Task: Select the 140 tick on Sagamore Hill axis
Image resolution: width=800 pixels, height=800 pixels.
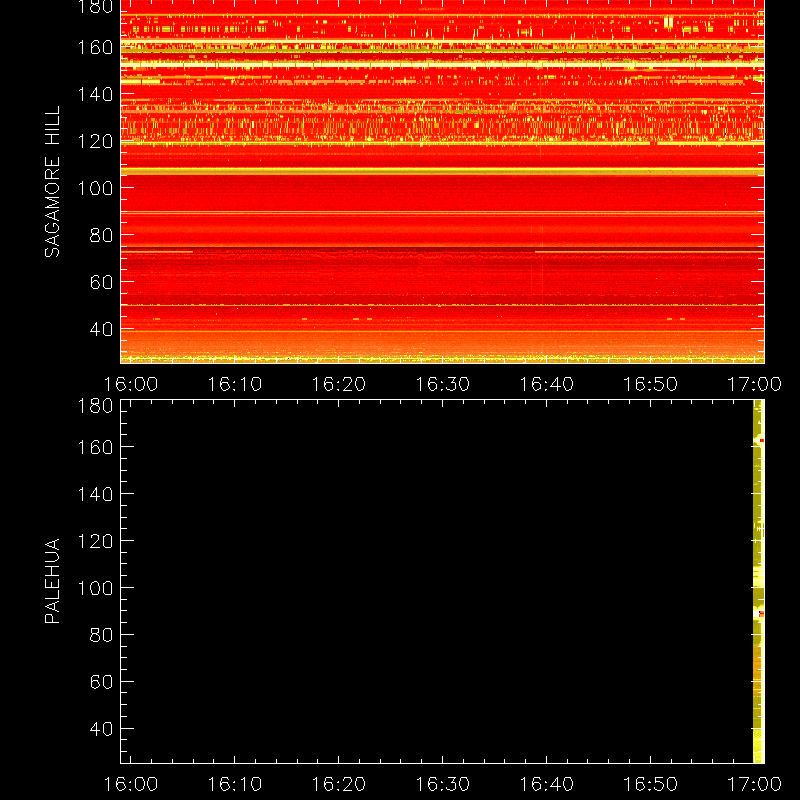Action: 95,94
